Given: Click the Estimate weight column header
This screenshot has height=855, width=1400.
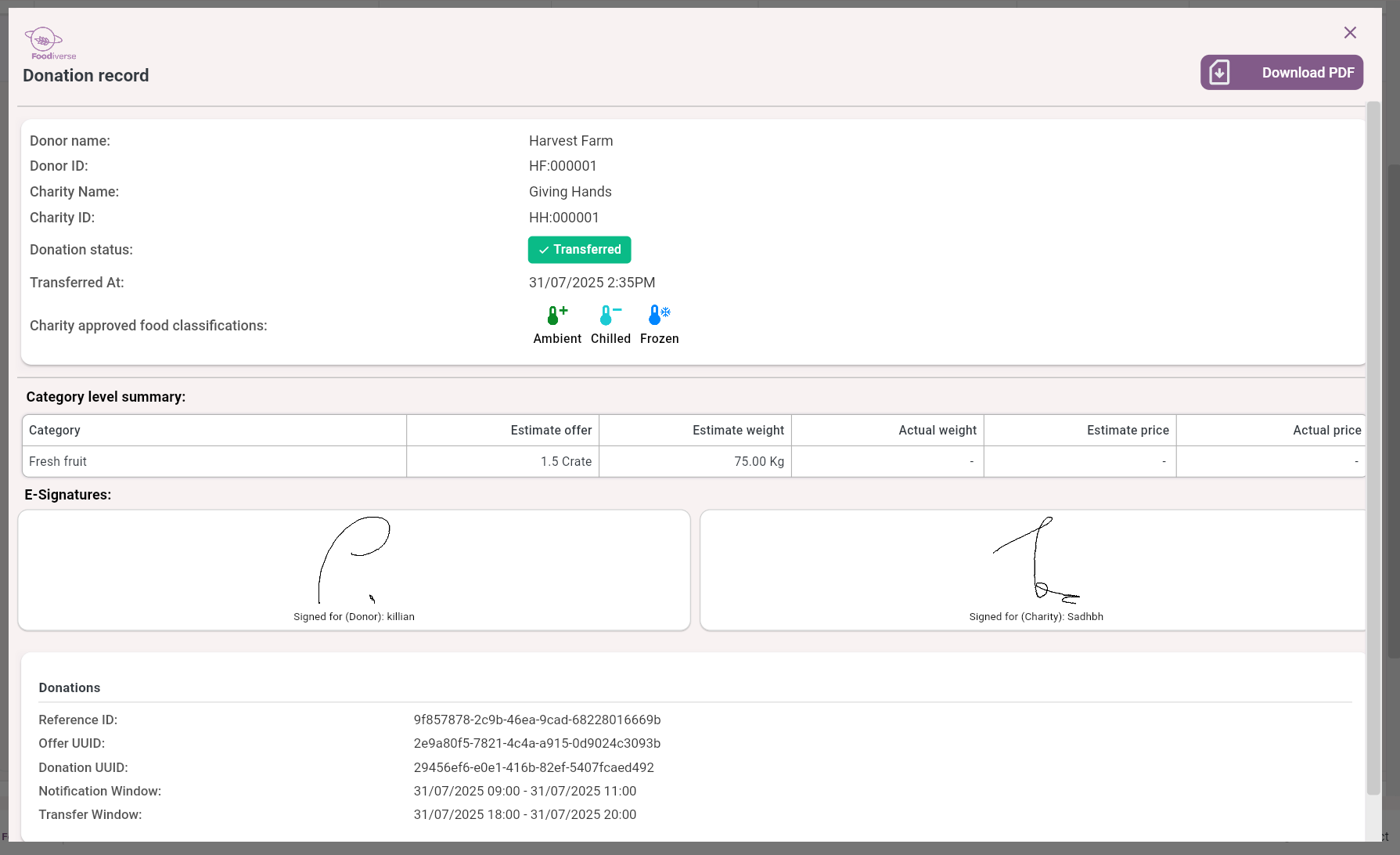Looking at the screenshot, I should 737,431.
